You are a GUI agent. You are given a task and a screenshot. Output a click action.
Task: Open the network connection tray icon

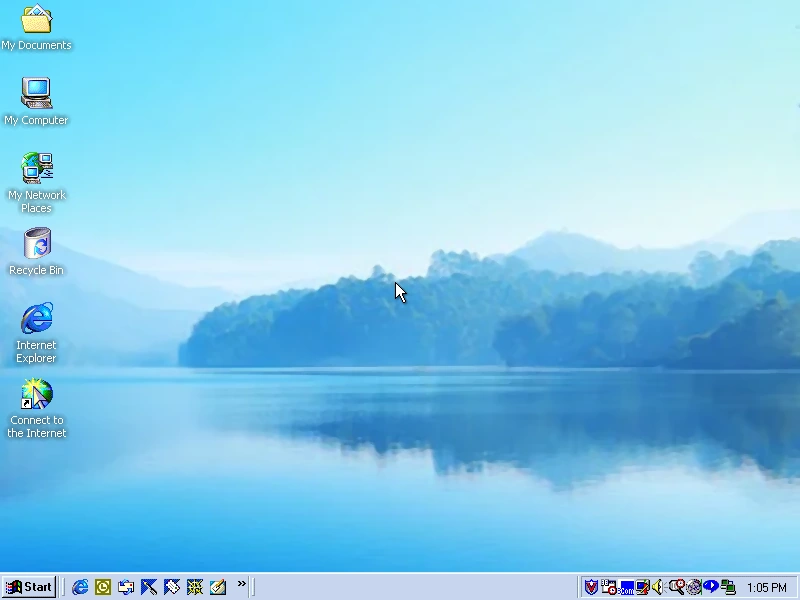(x=728, y=587)
